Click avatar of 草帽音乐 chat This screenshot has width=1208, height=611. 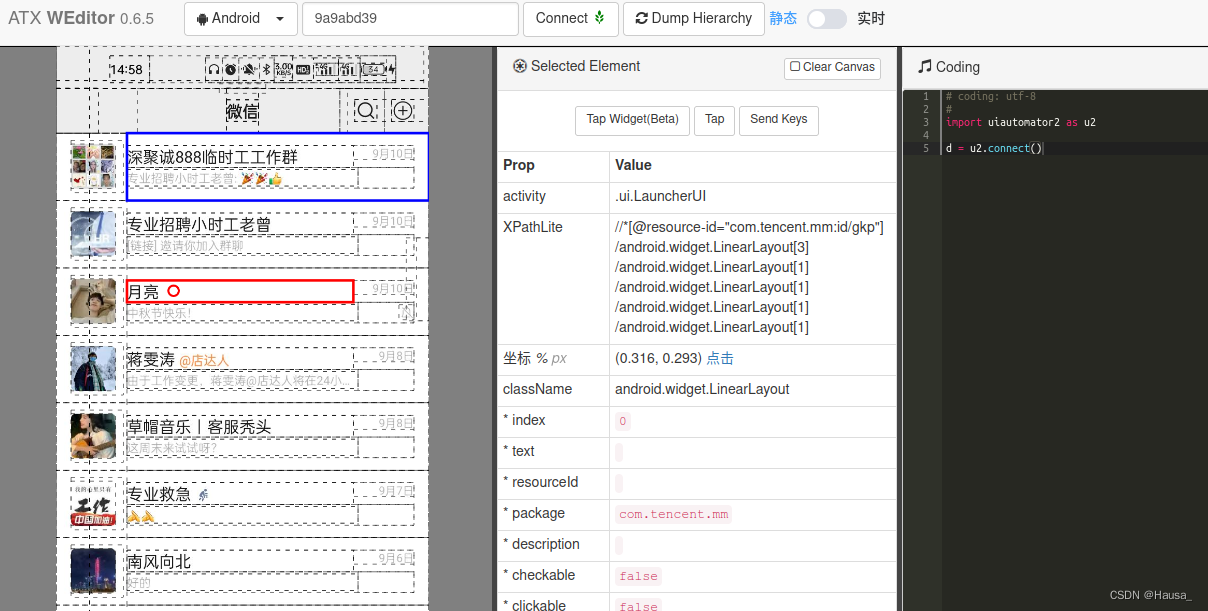click(93, 436)
